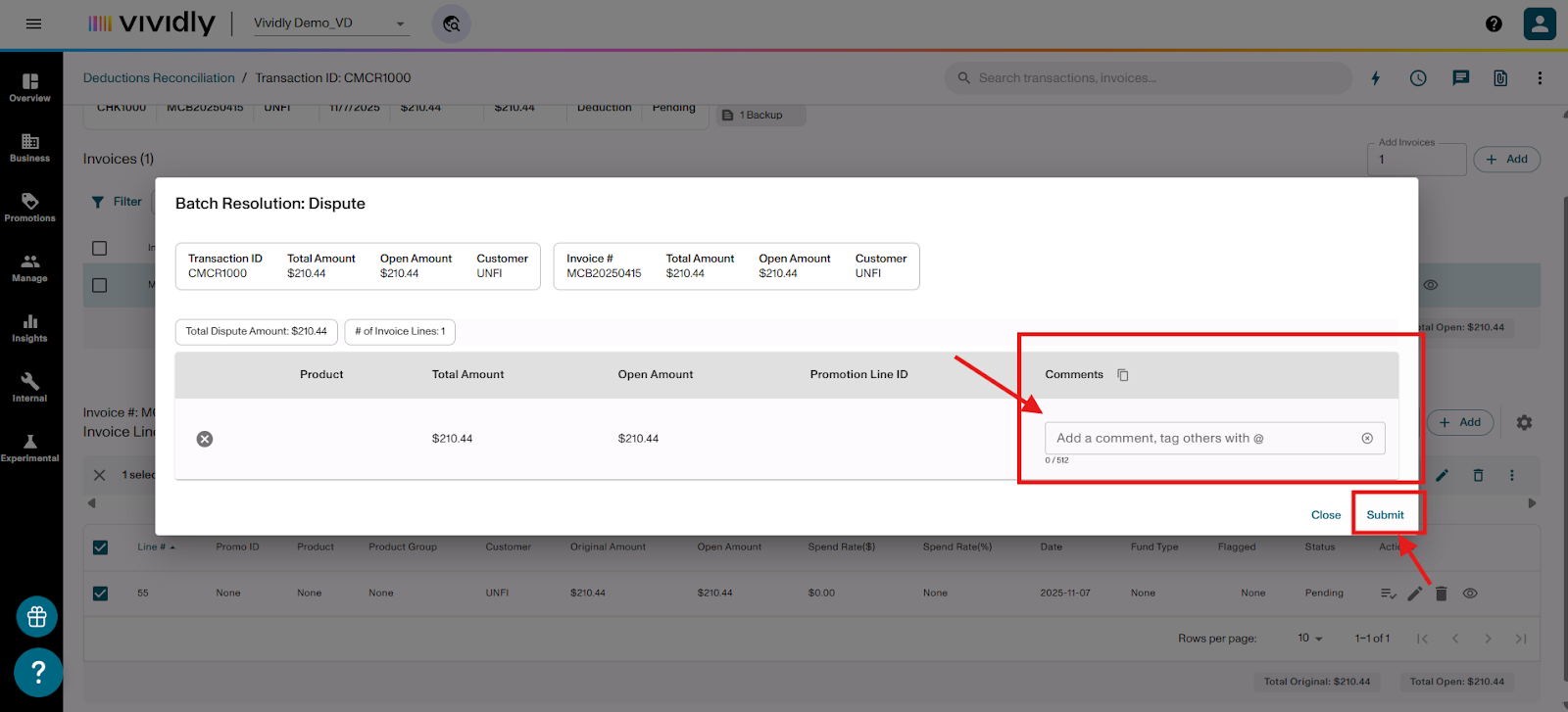Open the history clock icon

1418,78
